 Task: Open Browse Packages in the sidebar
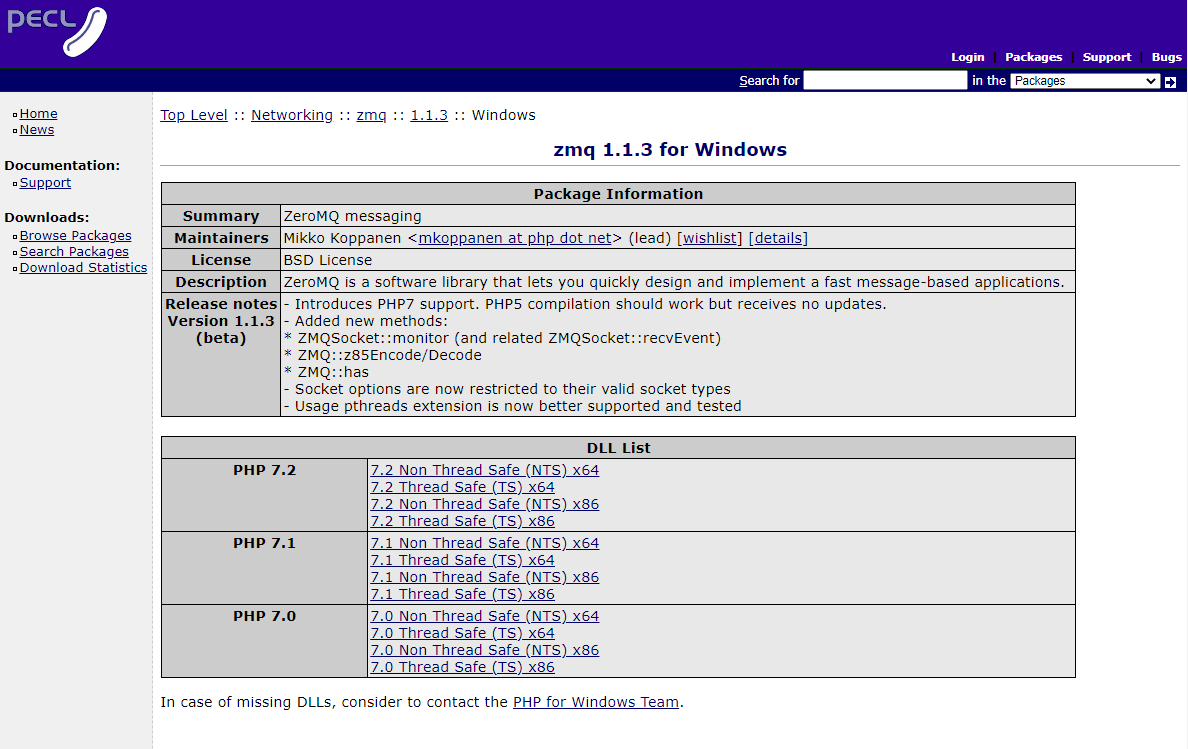click(x=75, y=236)
